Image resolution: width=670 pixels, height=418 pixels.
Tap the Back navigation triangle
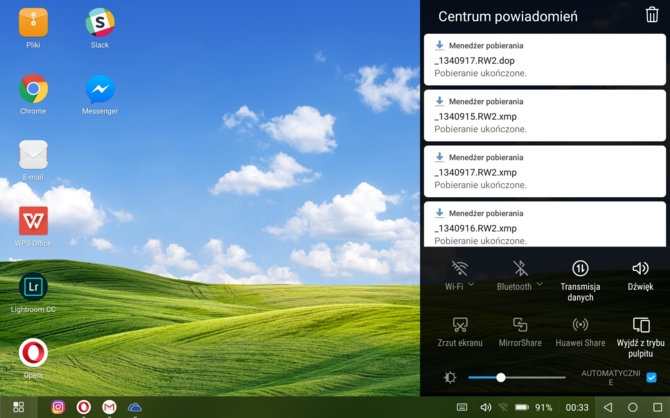click(608, 407)
